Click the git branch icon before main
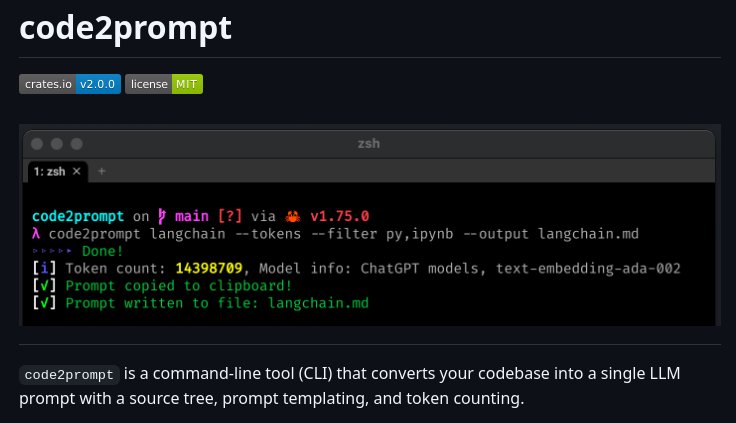The image size is (736, 423). coord(162,216)
